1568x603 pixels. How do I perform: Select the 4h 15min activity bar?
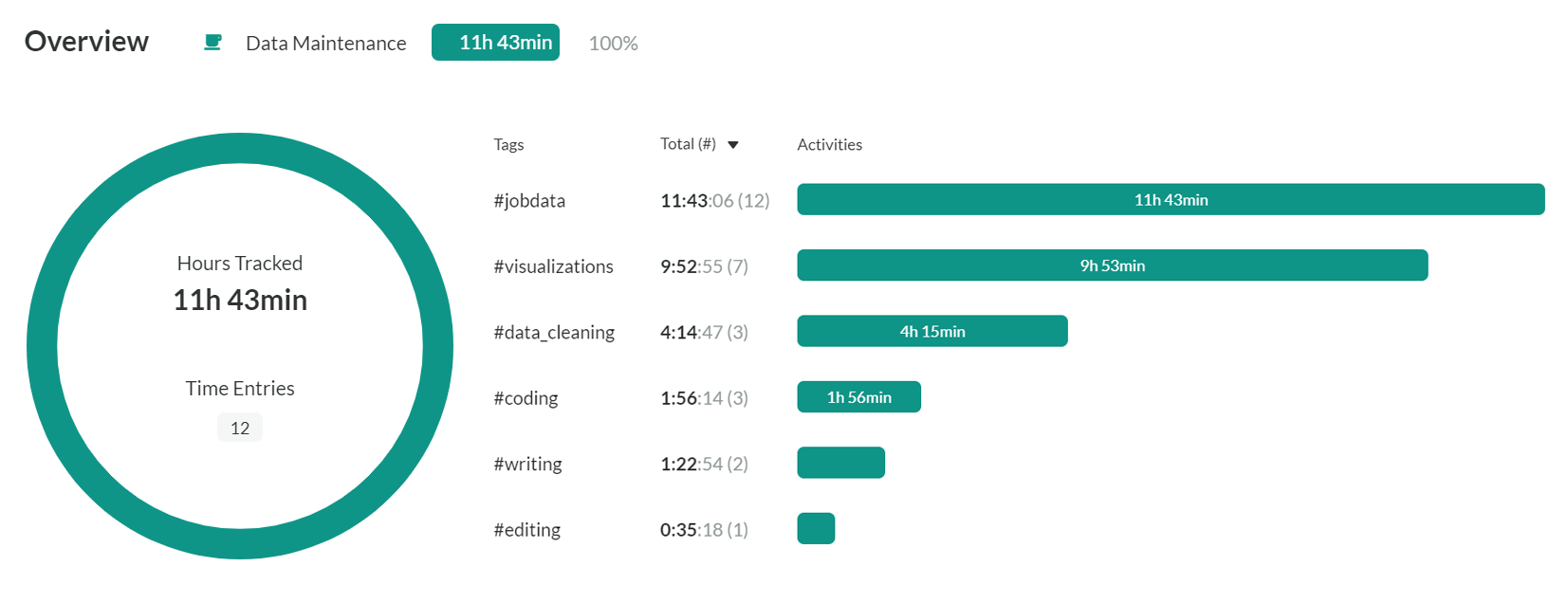point(932,331)
